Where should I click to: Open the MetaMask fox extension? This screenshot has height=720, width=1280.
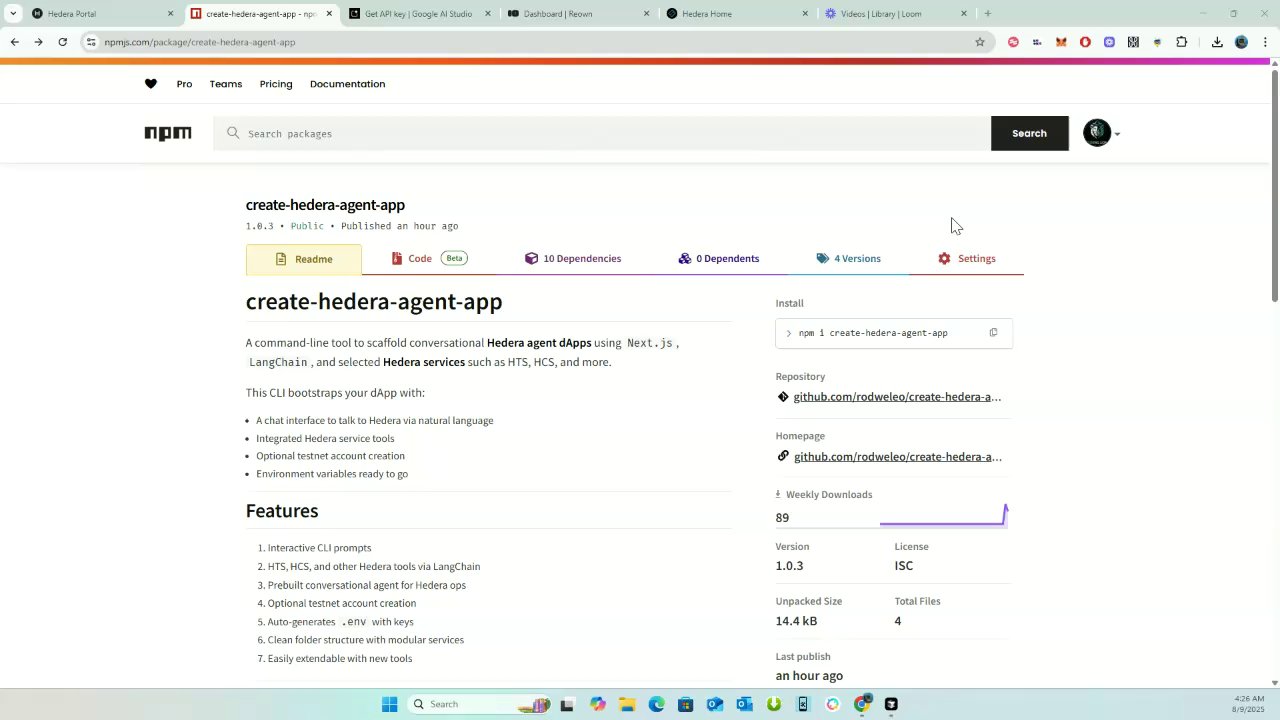(1061, 42)
